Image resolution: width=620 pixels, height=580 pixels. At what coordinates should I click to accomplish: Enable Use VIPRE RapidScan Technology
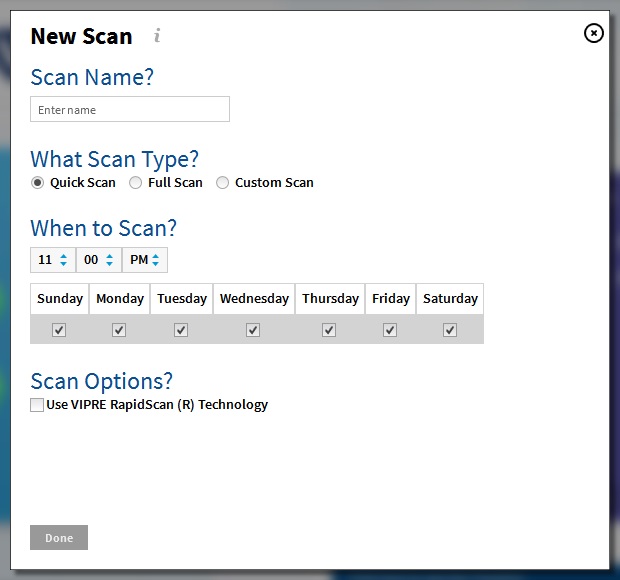tap(37, 405)
